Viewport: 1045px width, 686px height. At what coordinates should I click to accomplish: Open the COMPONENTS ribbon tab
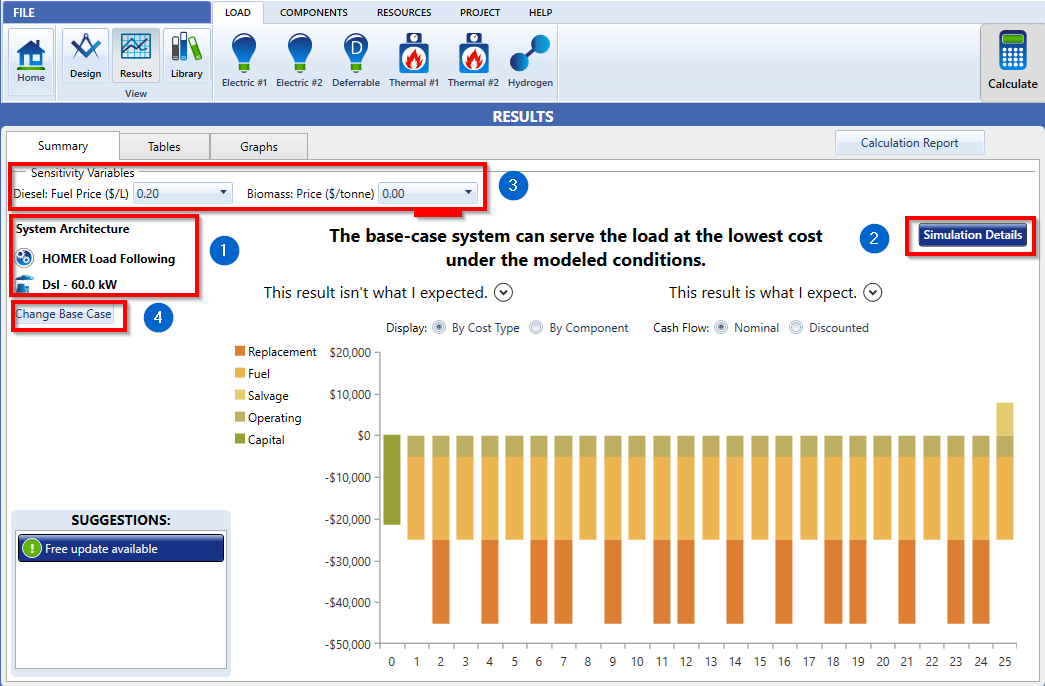pos(313,13)
